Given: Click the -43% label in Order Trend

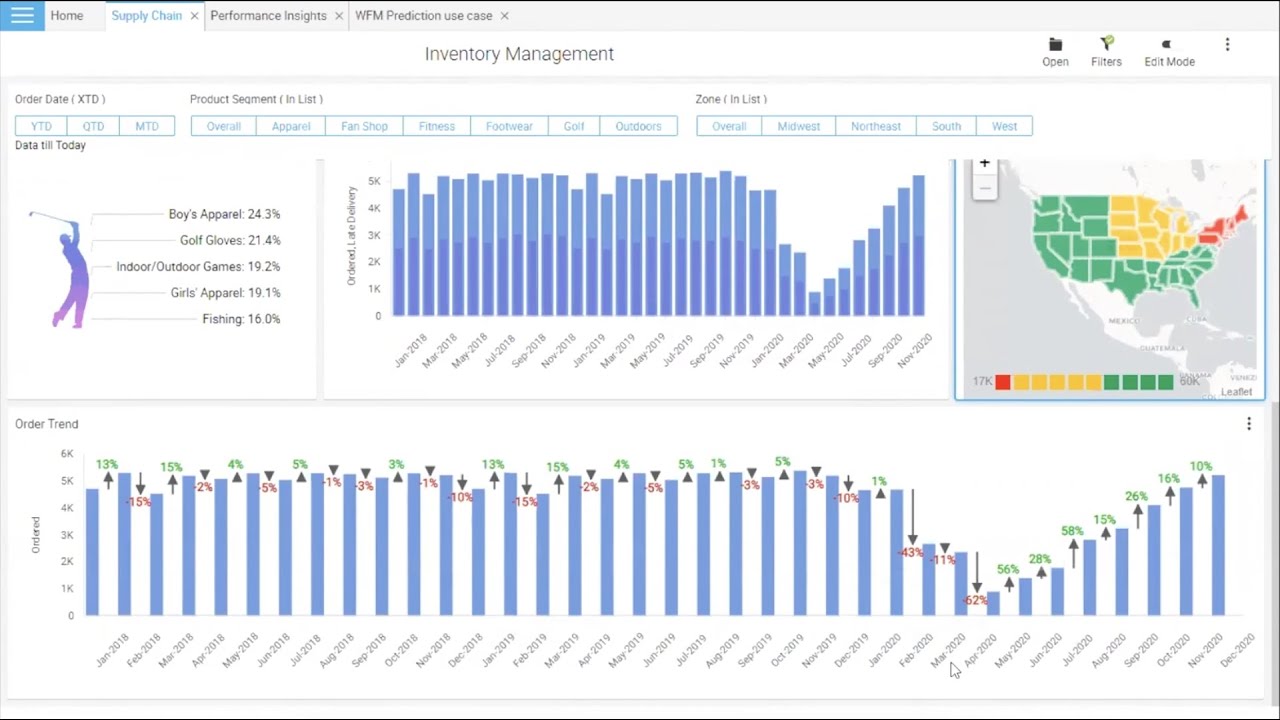Looking at the screenshot, I should 910,552.
